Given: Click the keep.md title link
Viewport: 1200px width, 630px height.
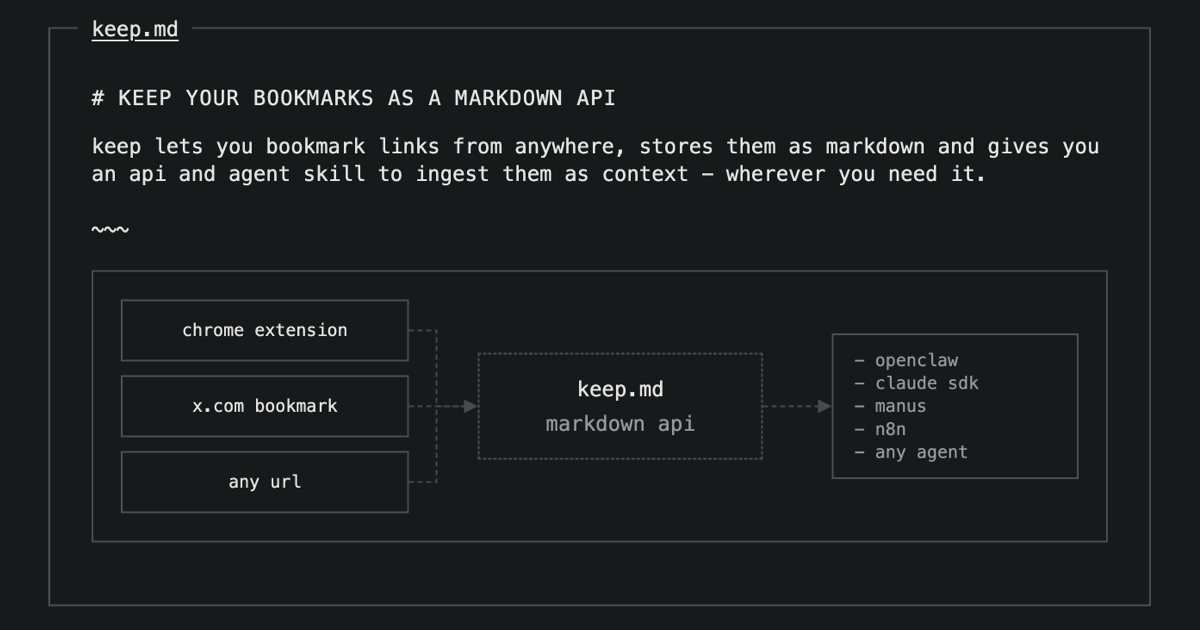Looking at the screenshot, I should click(x=134, y=28).
